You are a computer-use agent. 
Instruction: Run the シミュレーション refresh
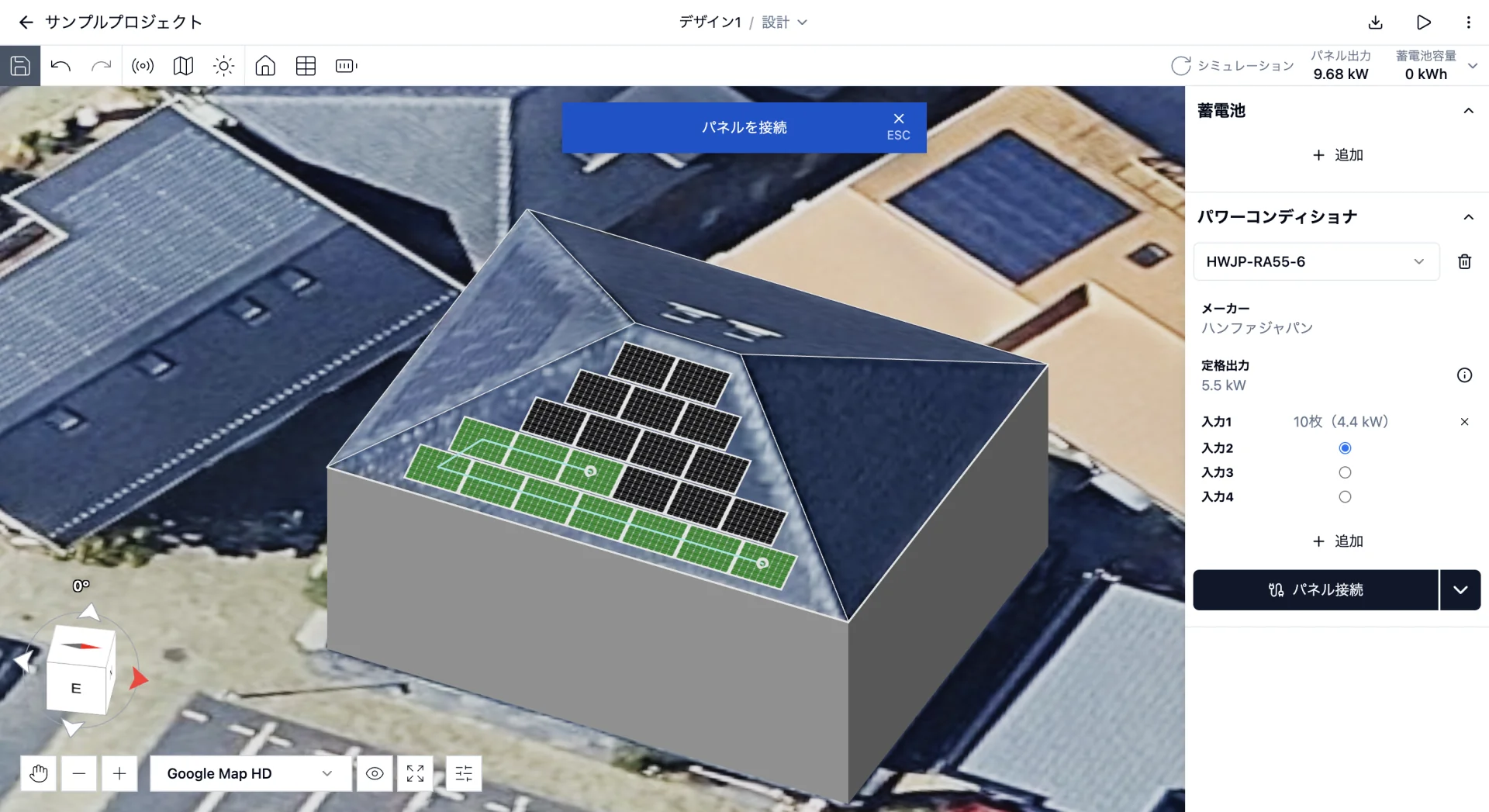(1232, 66)
